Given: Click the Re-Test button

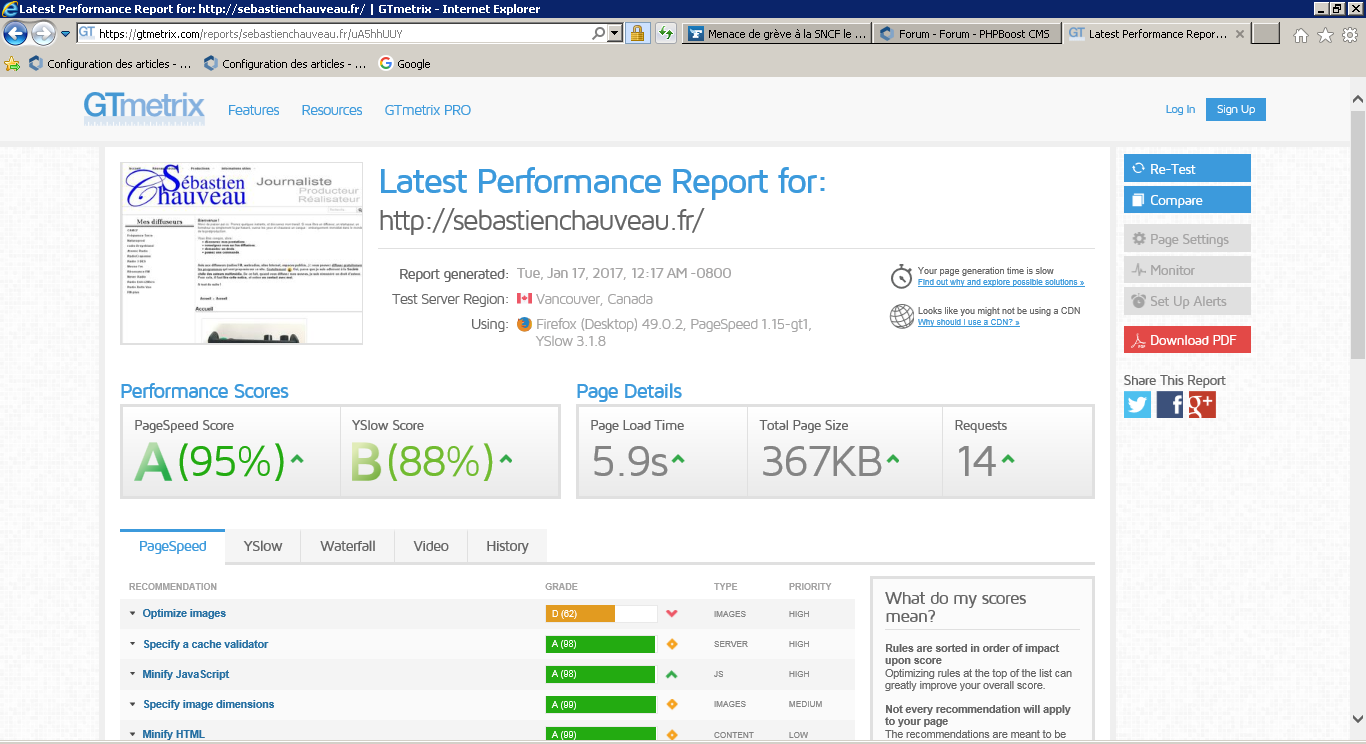Looking at the screenshot, I should click(1186, 169).
